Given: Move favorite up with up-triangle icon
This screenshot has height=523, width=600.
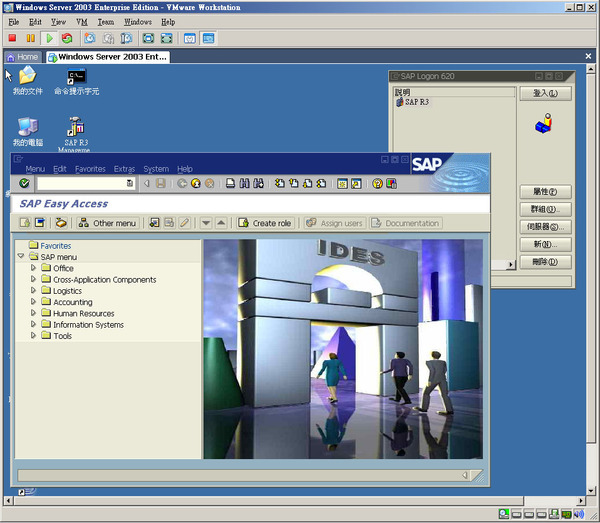Looking at the screenshot, I should 221,223.
